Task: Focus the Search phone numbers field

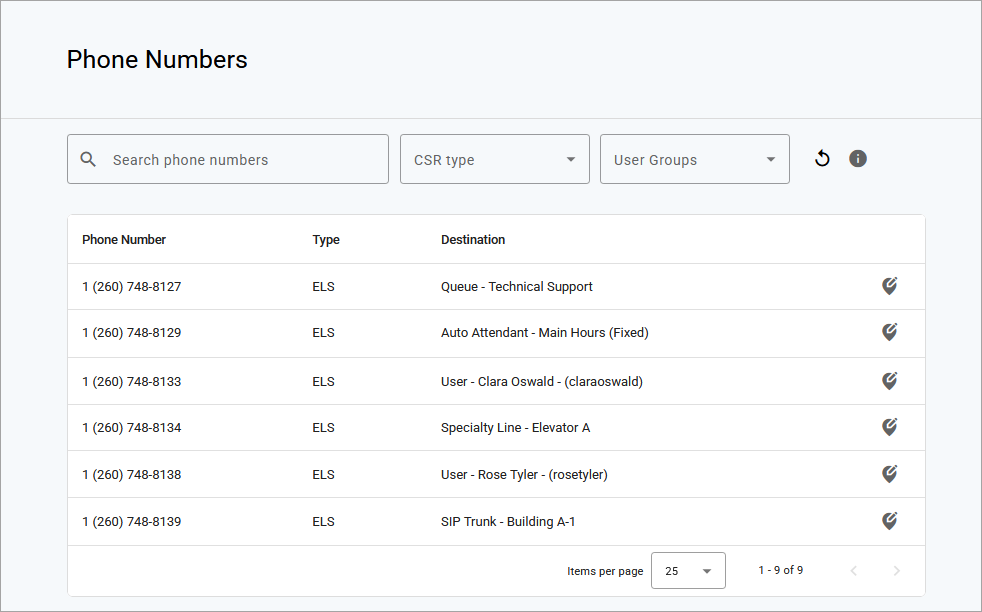Action: (x=240, y=160)
